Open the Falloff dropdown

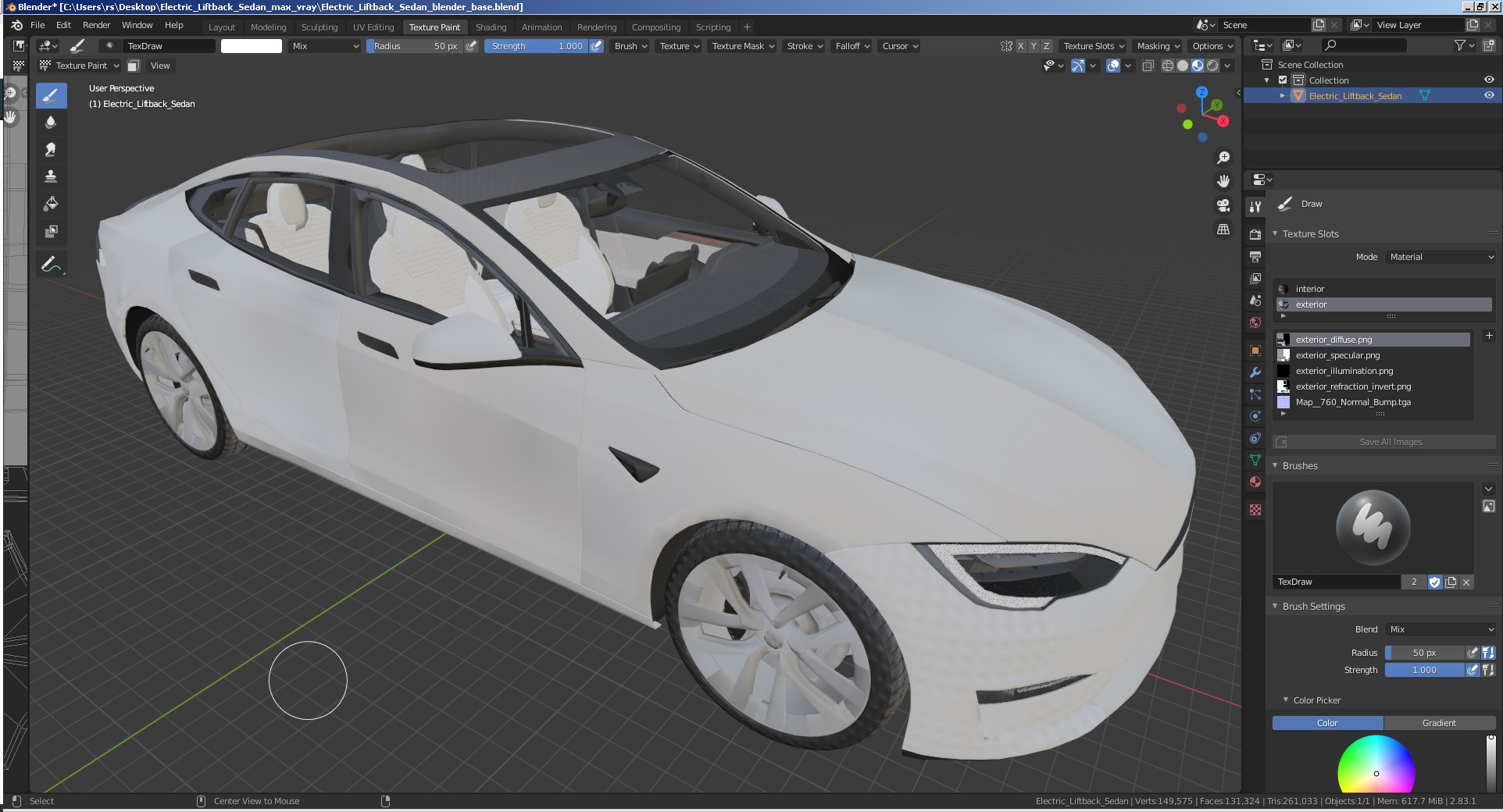click(851, 46)
